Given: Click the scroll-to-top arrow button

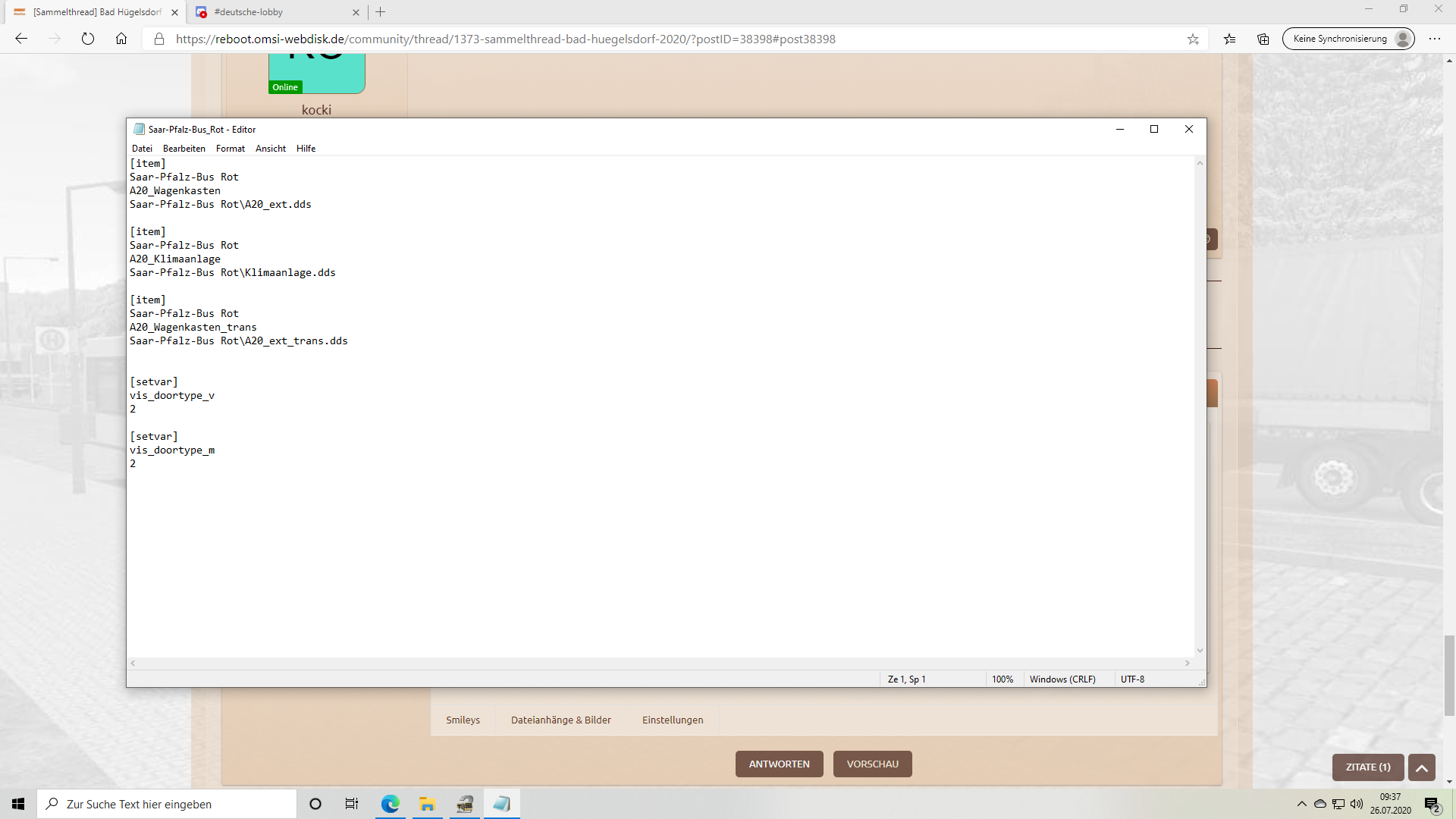Looking at the screenshot, I should (1421, 767).
